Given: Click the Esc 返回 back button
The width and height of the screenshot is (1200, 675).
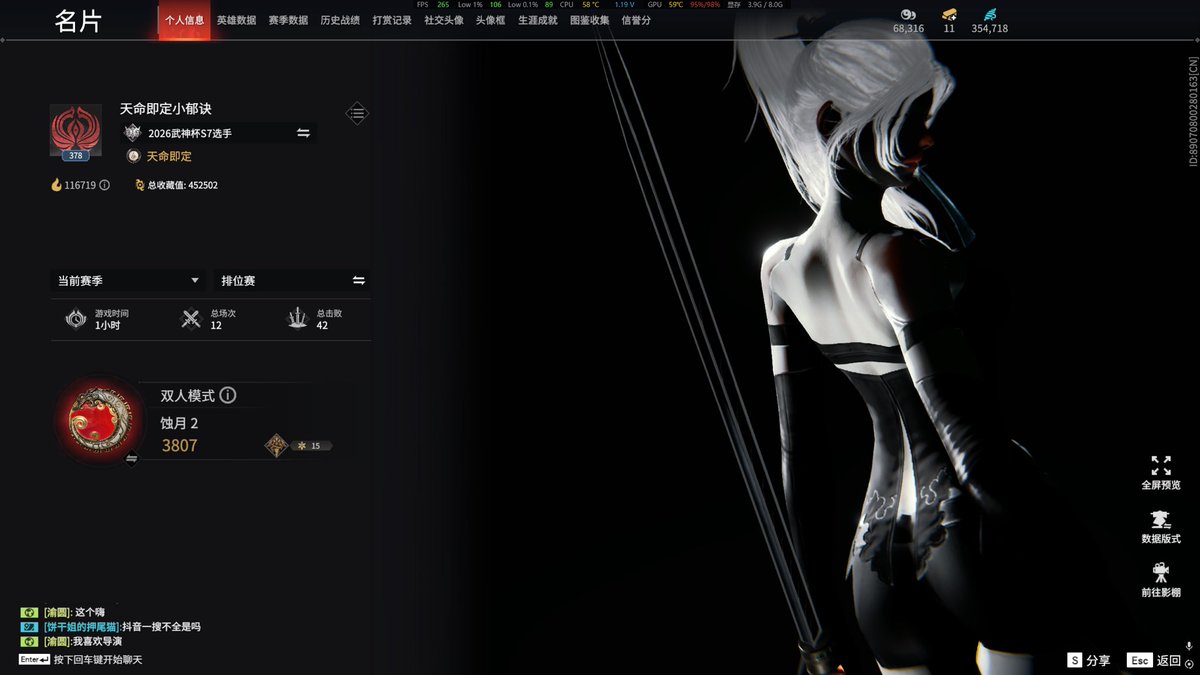Looking at the screenshot, I should coord(1153,660).
